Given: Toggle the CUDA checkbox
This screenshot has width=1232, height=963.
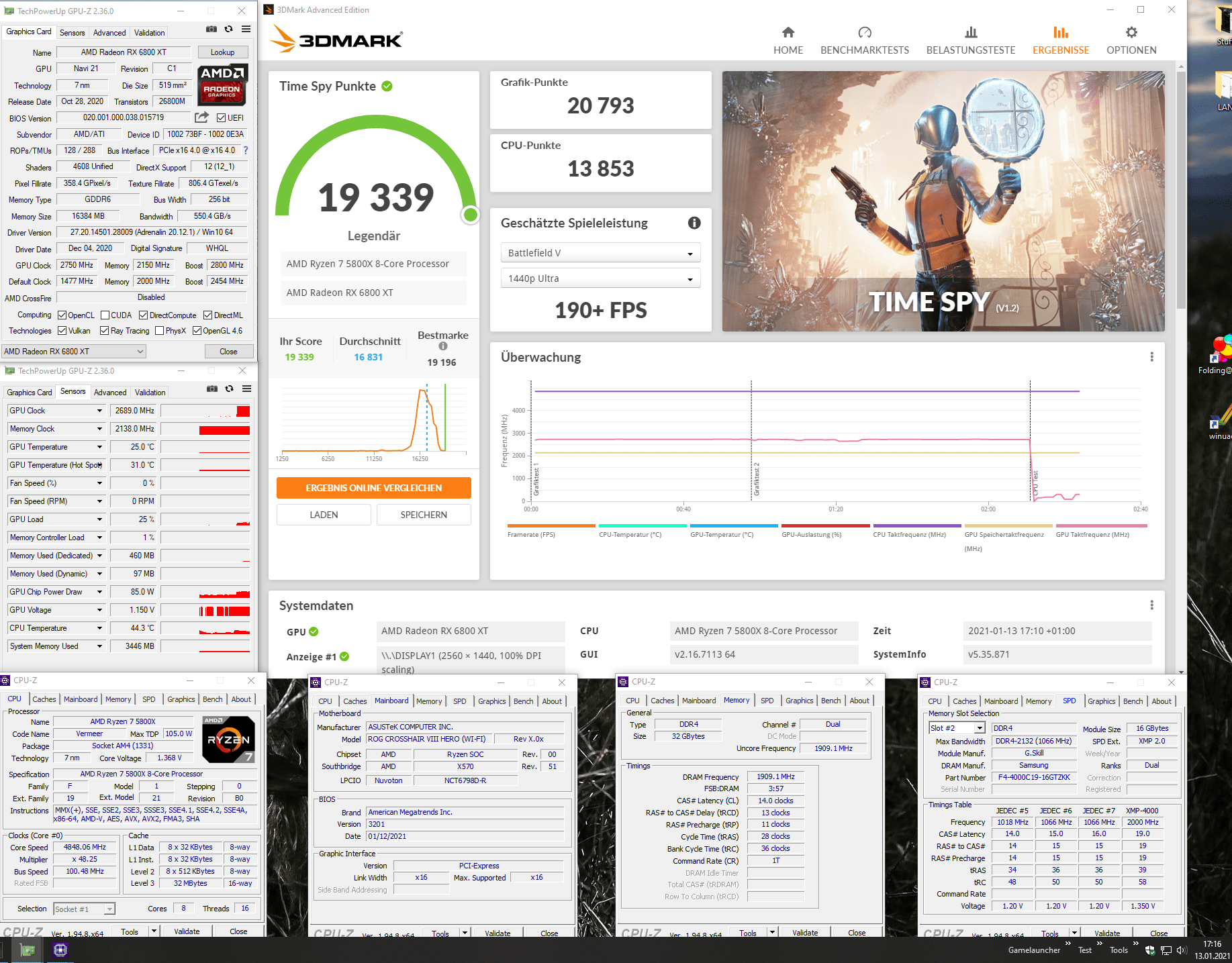Looking at the screenshot, I should [105, 315].
